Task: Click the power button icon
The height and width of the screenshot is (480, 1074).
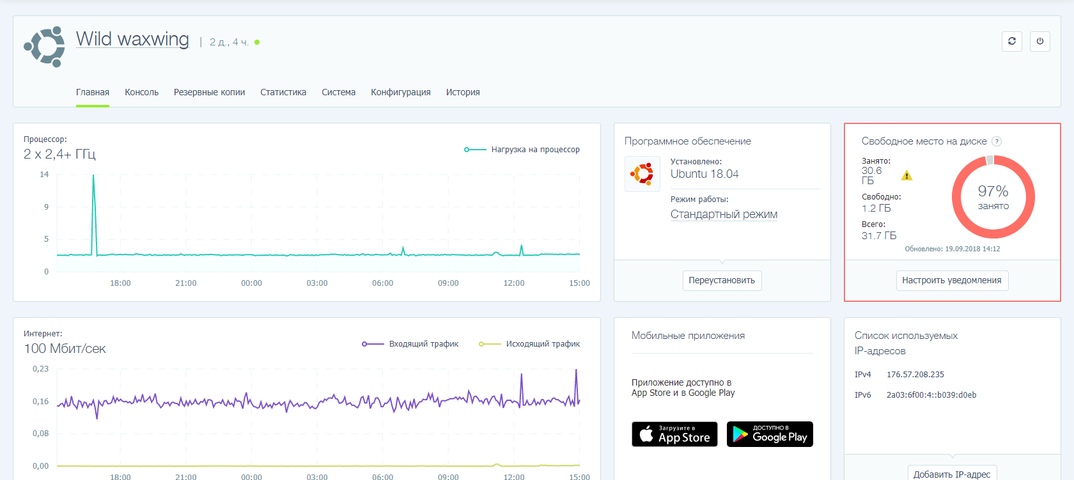Action: point(1040,41)
